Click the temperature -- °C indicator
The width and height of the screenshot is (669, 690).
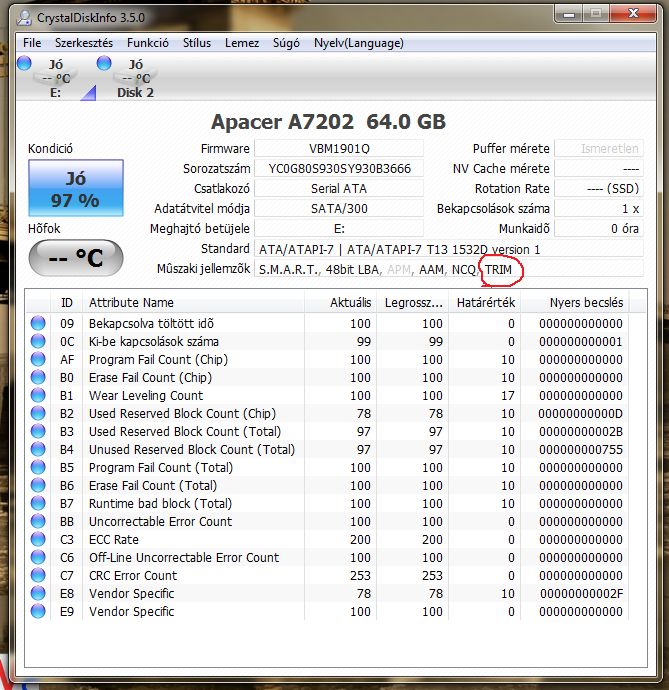(x=76, y=258)
